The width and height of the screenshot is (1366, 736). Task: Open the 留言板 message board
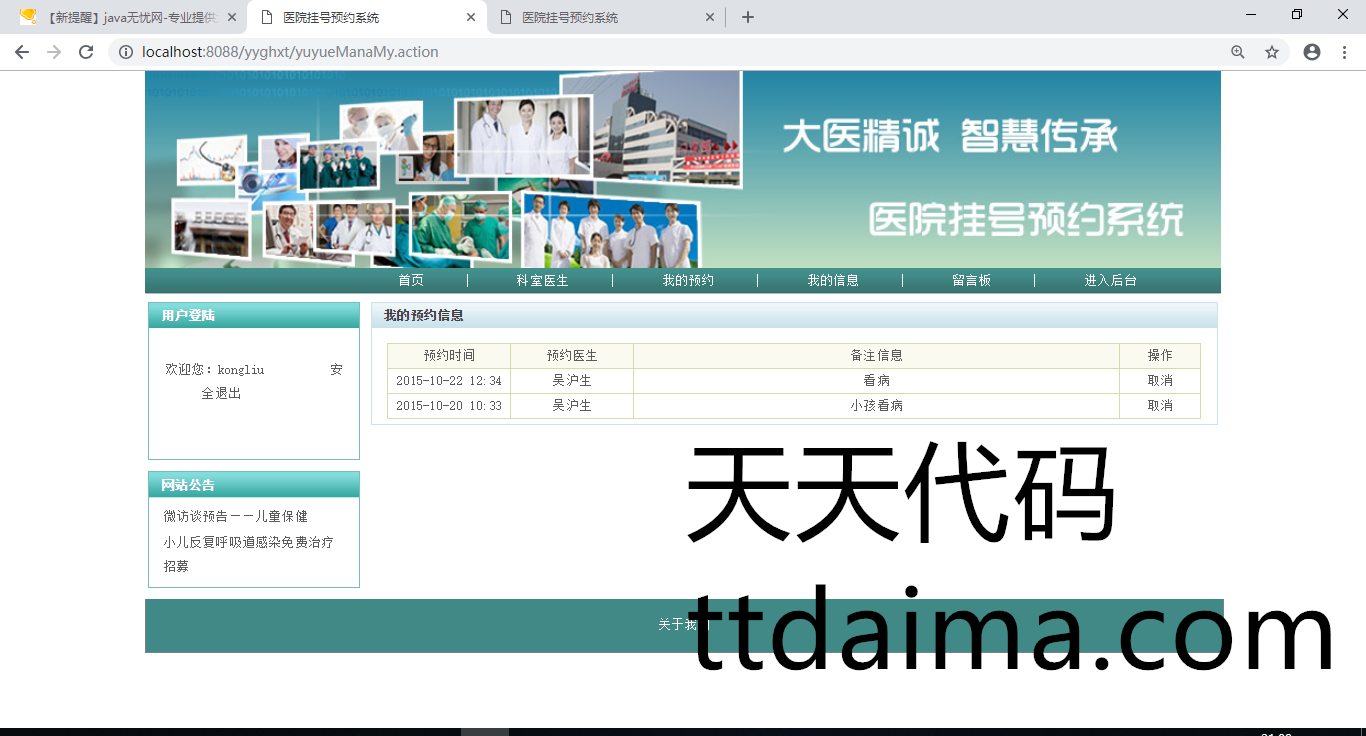click(971, 281)
